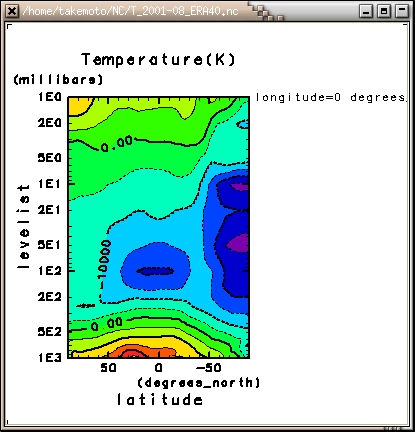Click the -50 latitude tick label
Viewport: 415px width, 432px height.
coord(209,368)
